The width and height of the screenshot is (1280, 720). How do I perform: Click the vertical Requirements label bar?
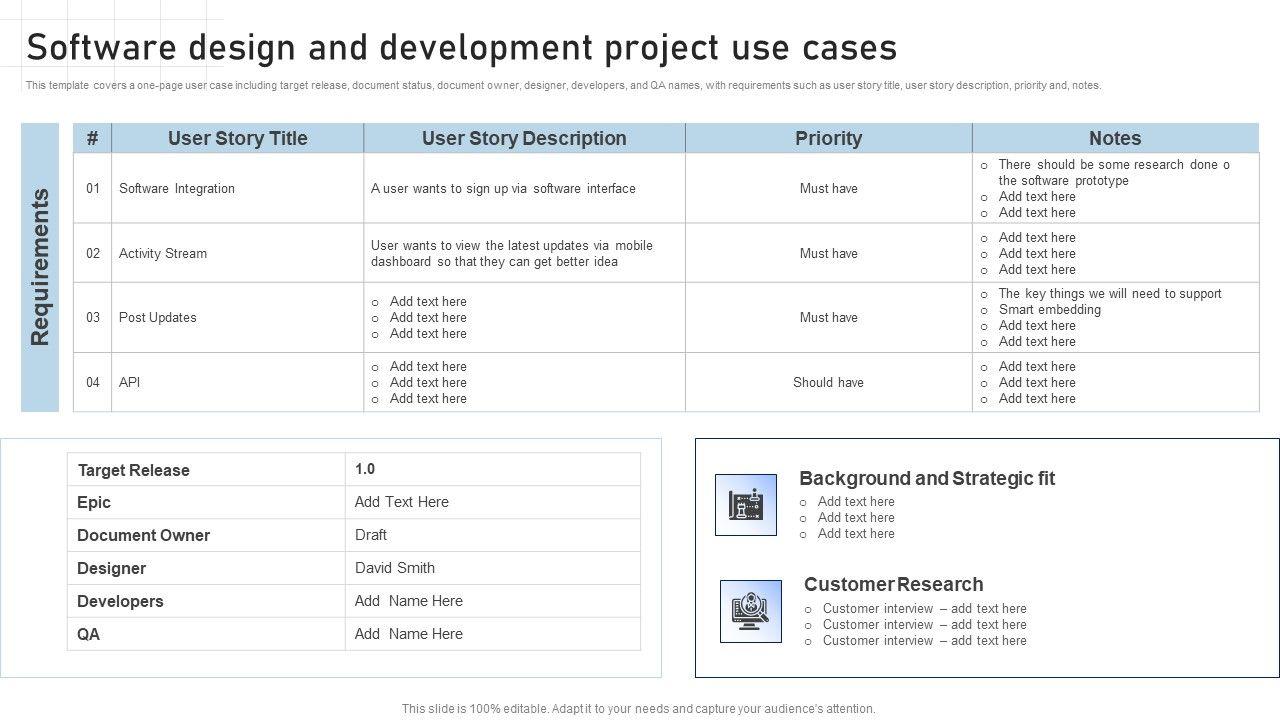[40, 267]
